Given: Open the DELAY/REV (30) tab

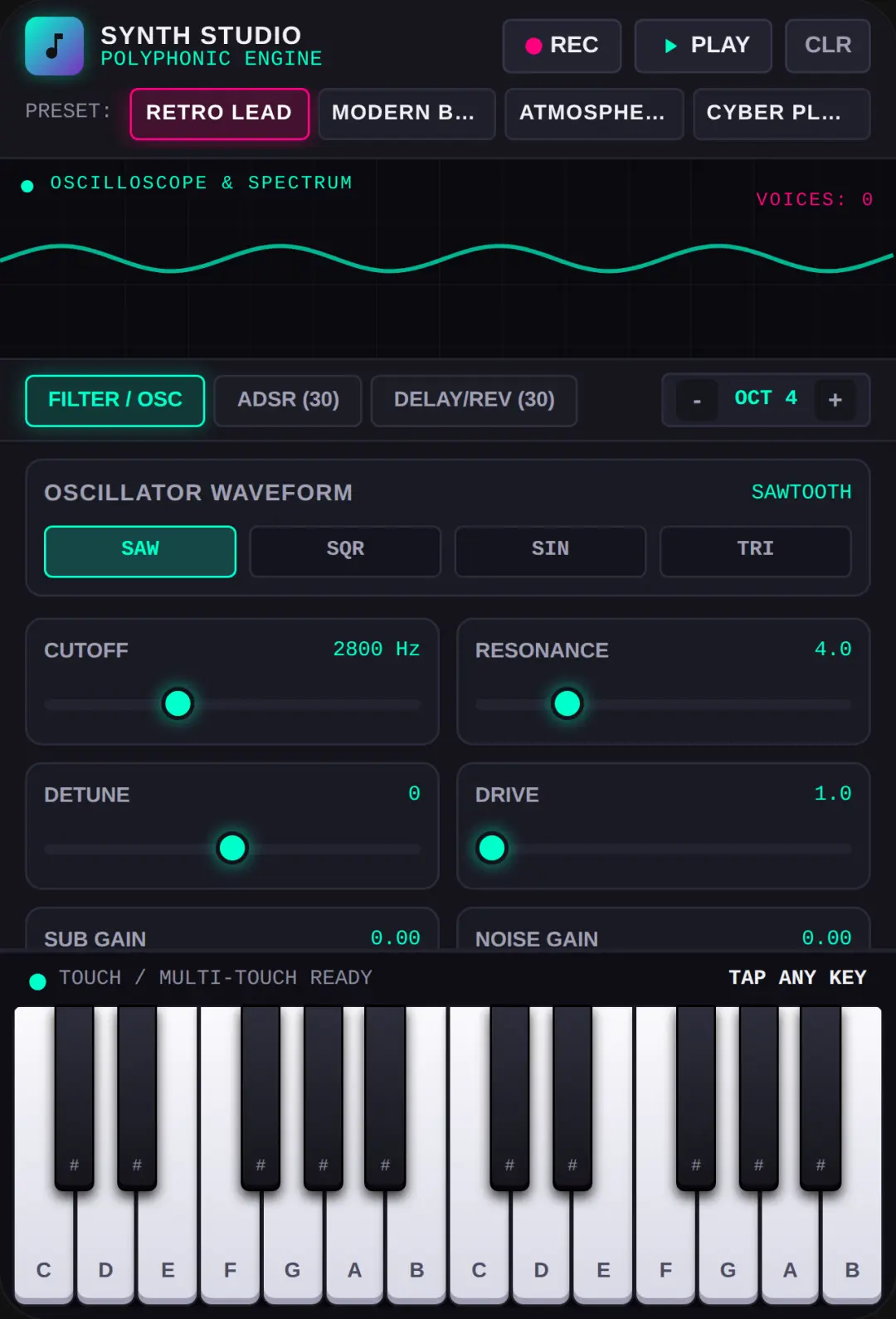Looking at the screenshot, I should click(474, 401).
